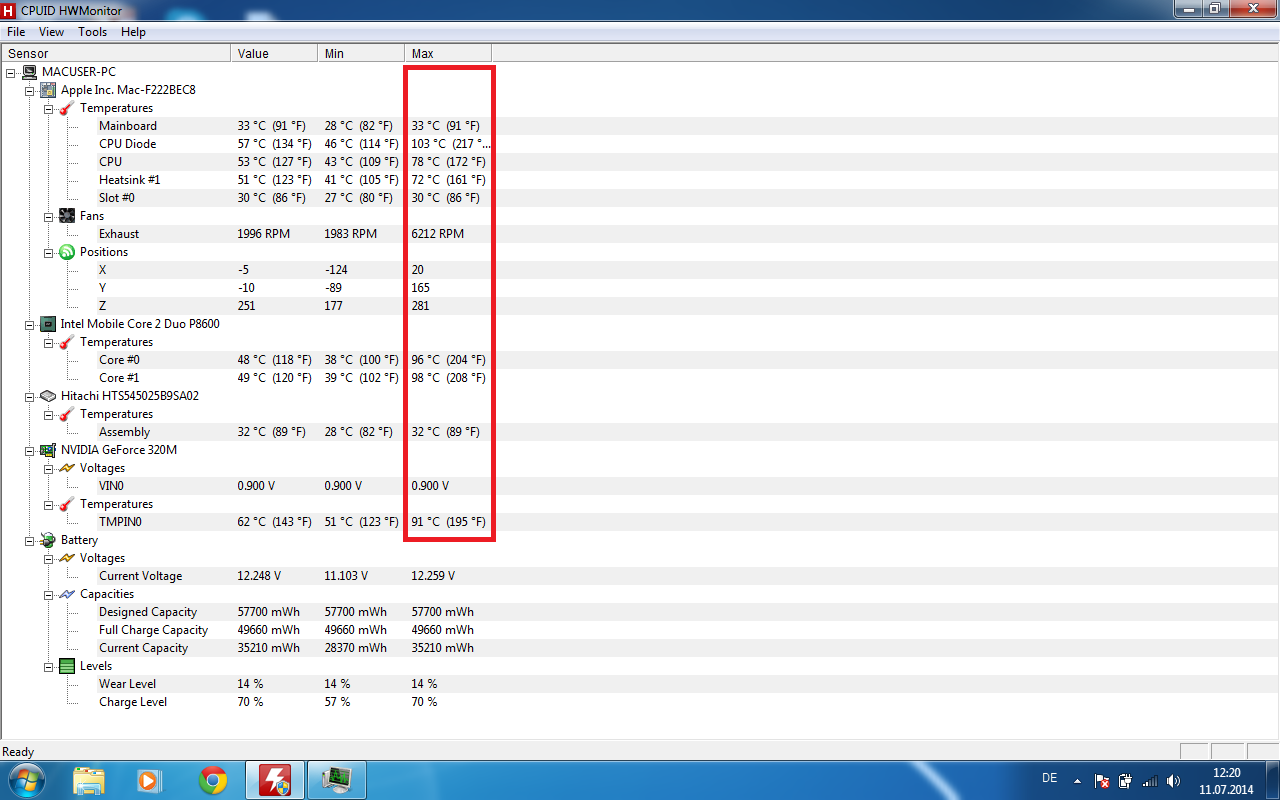Viewport: 1280px width, 800px height.
Task: Click the Max column header
Action: (x=448, y=53)
